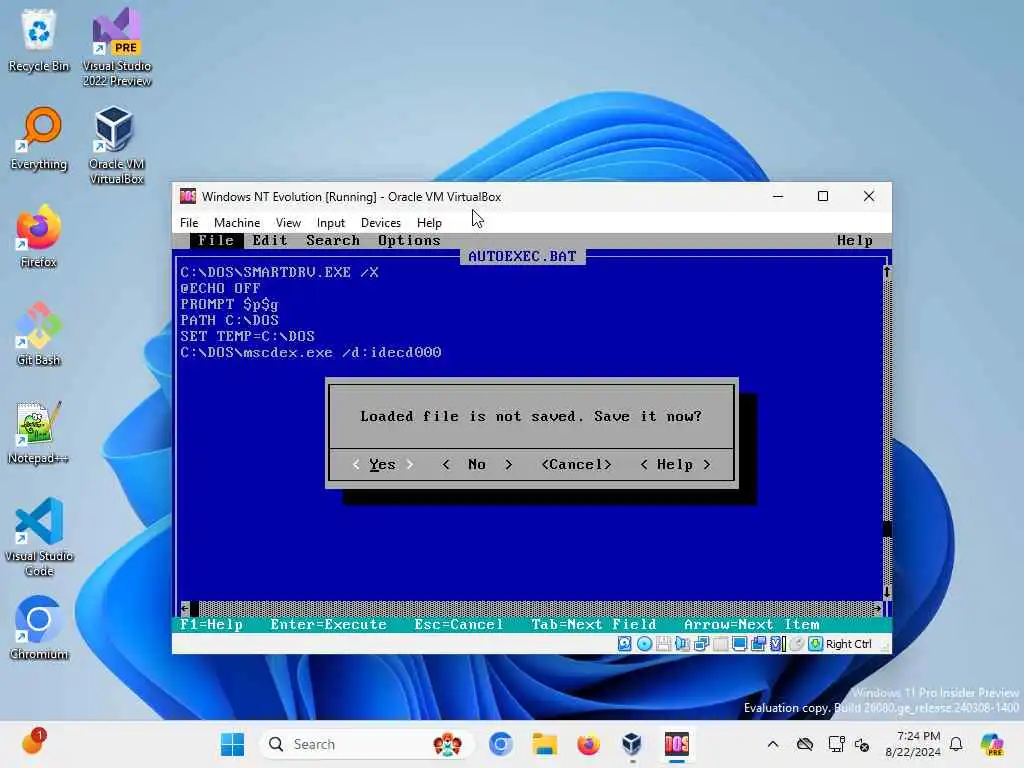The width and height of the screenshot is (1024, 768).
Task: Click the line 'SET TEMP=C:\DOS'
Action: tap(248, 336)
